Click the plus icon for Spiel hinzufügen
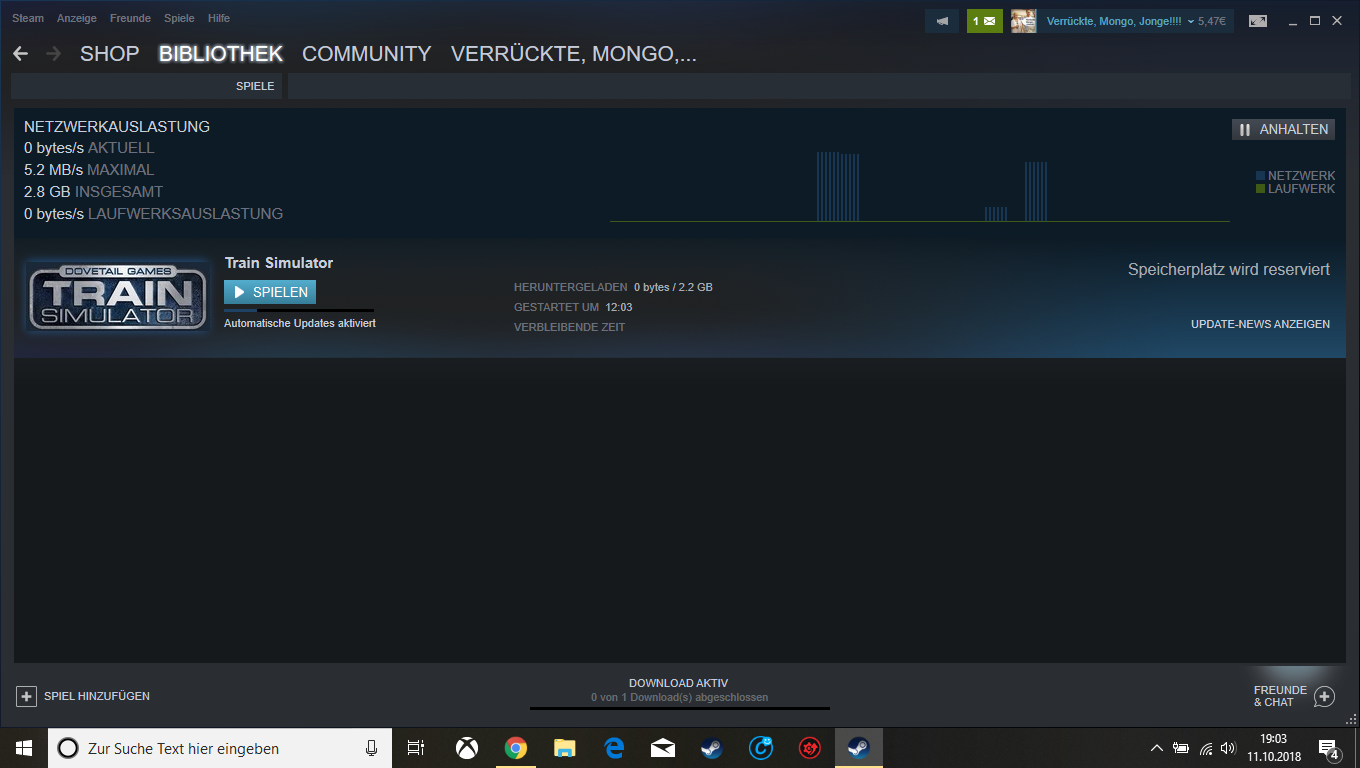 (27, 696)
